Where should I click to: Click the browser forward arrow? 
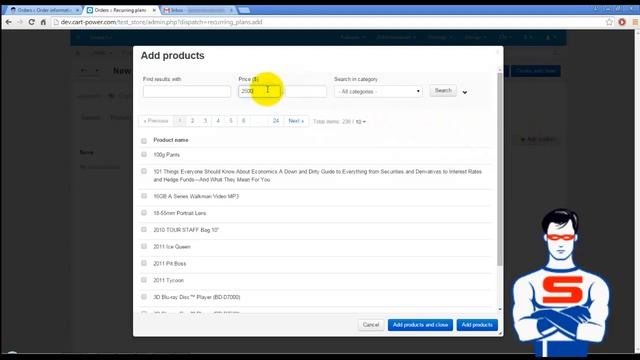pos(20,22)
